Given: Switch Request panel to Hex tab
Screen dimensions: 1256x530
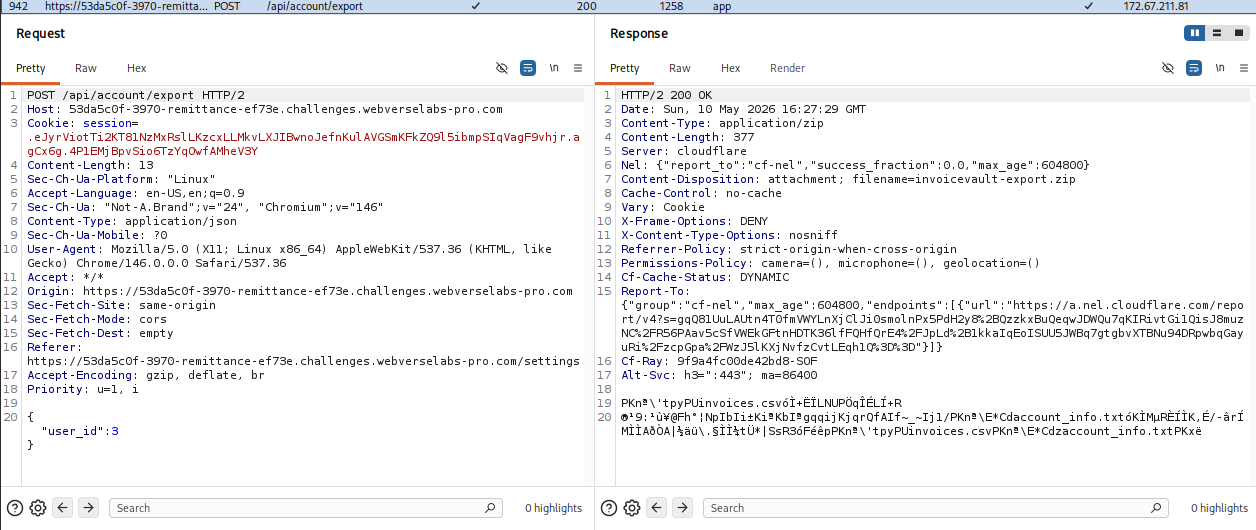Looking at the screenshot, I should click(x=137, y=68).
